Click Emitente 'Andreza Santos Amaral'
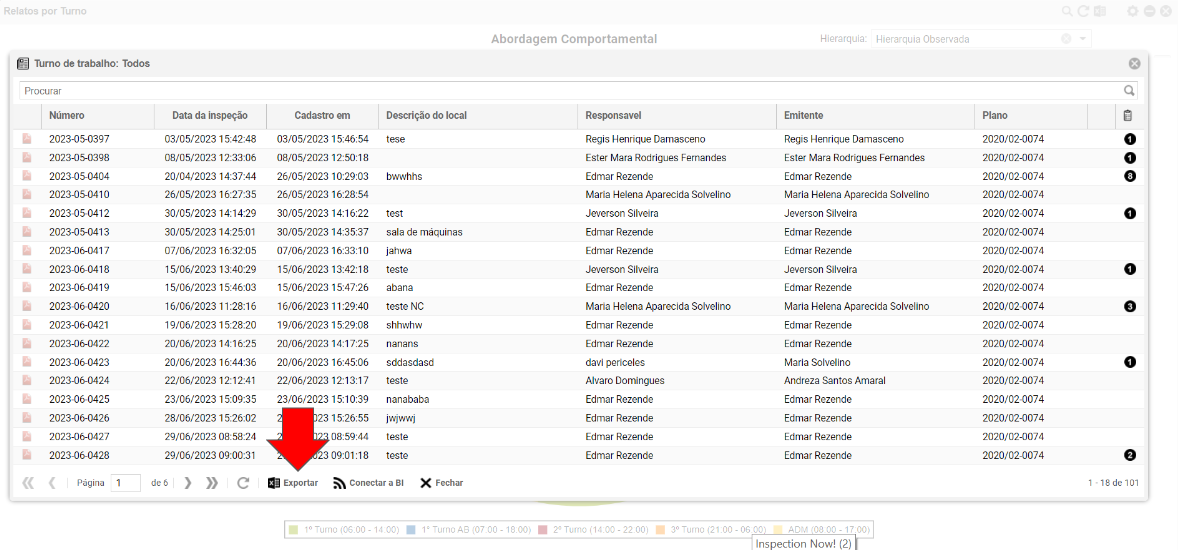 [835, 381]
